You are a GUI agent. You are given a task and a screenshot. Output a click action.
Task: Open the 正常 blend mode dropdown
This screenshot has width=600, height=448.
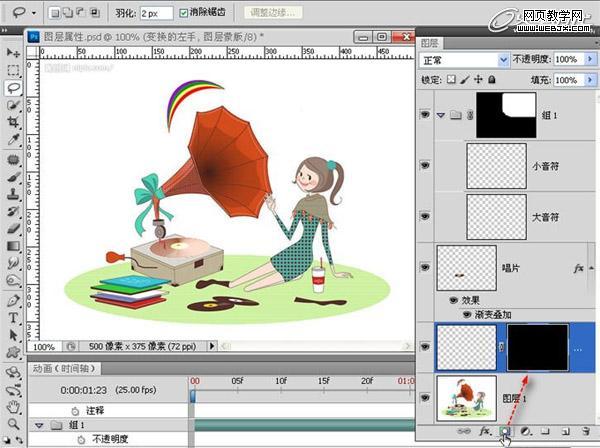coord(465,60)
